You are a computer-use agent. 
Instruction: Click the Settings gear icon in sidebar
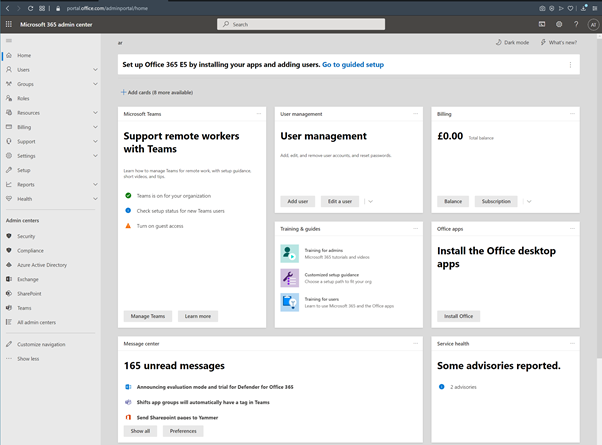9,156
